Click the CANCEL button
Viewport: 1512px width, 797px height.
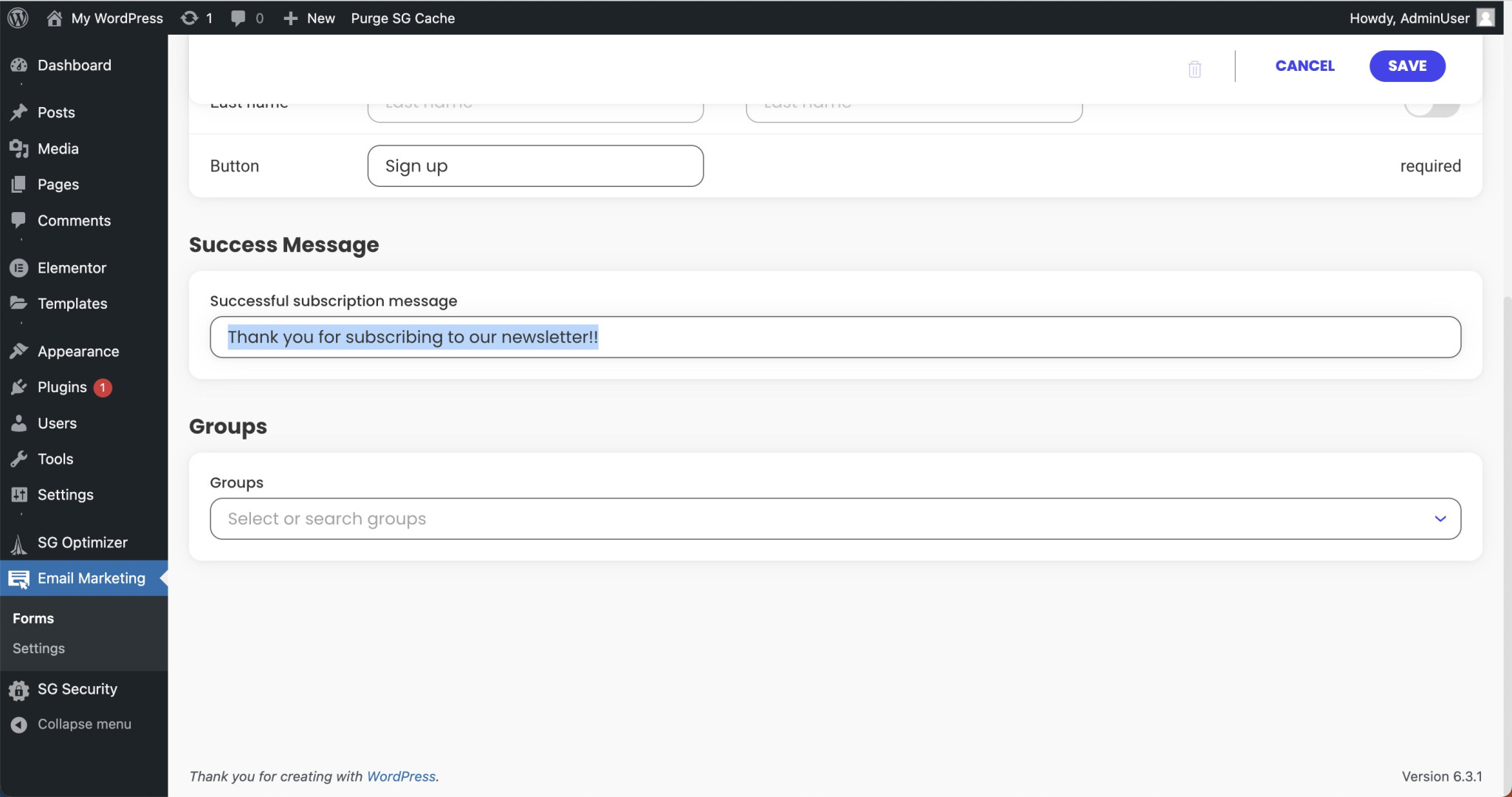click(x=1305, y=66)
